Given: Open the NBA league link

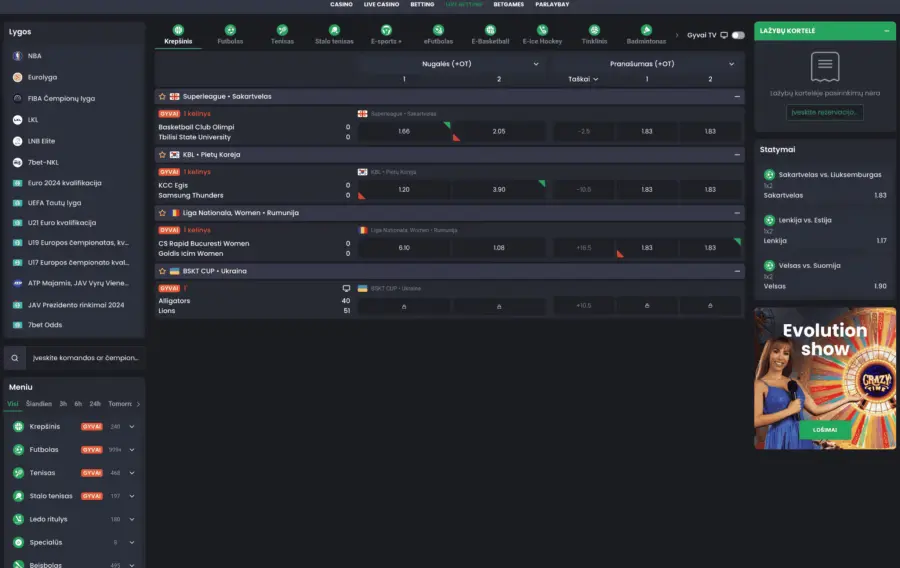Looking at the screenshot, I should 34,55.
